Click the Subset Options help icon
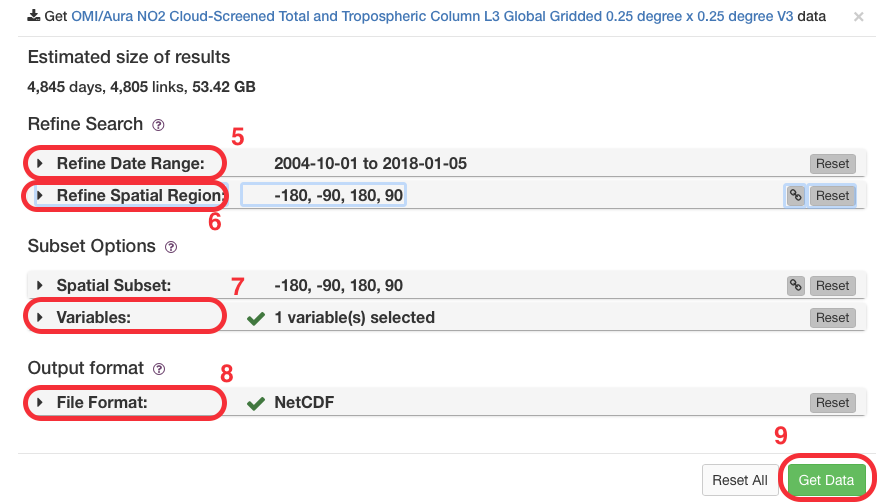This screenshot has width=882, height=502. point(171,247)
